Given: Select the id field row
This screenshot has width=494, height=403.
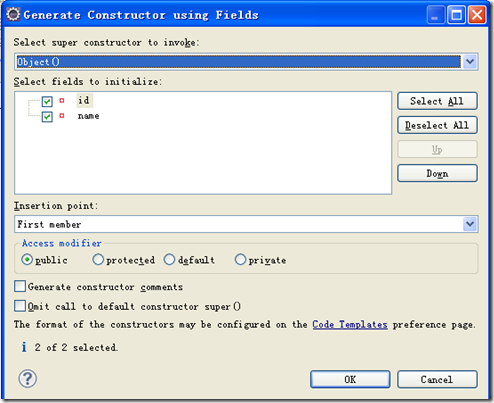Looking at the screenshot, I should (84, 100).
